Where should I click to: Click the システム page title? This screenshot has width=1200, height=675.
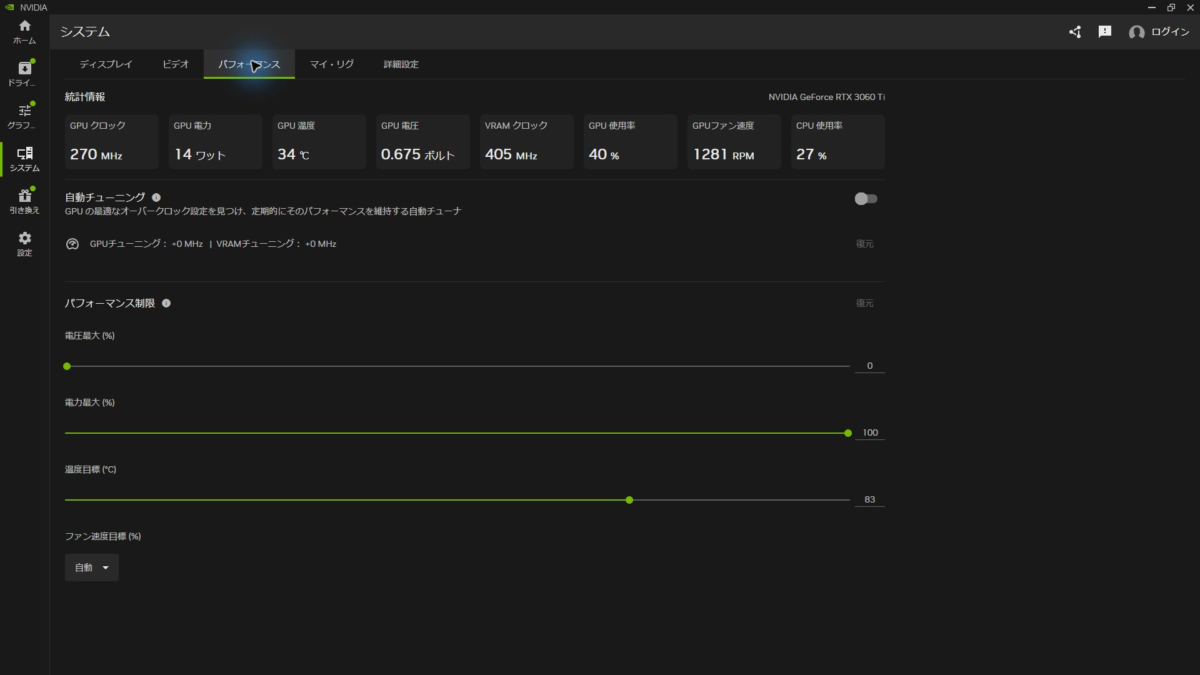pos(85,32)
